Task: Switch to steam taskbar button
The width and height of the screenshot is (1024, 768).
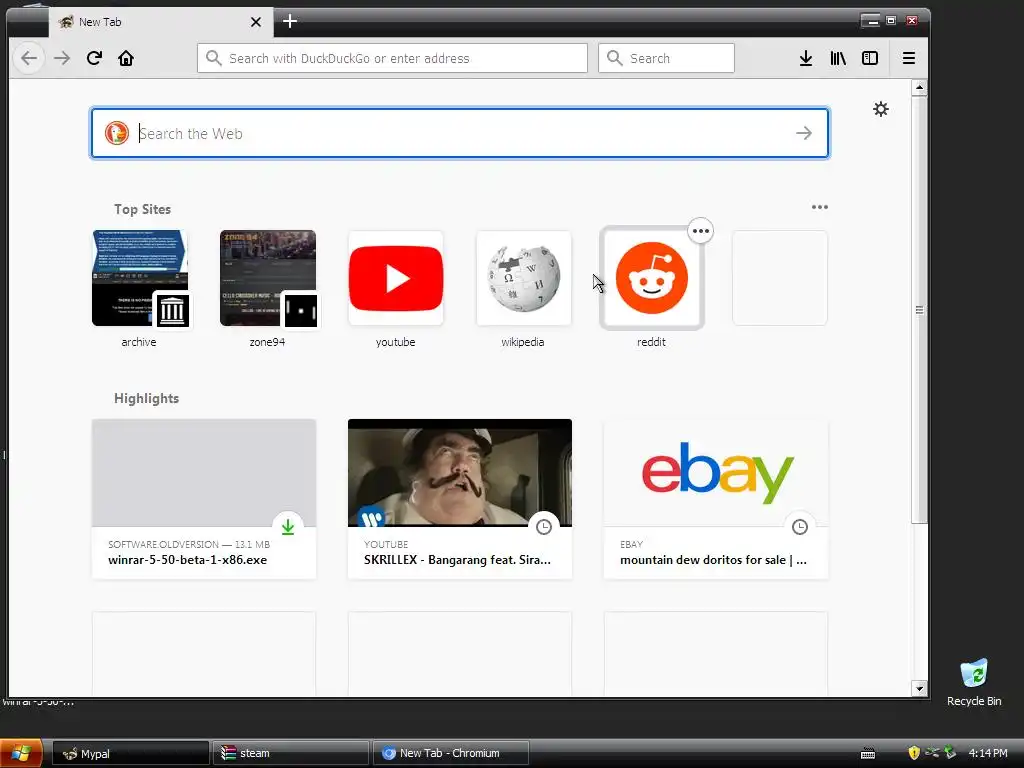Action: point(291,753)
